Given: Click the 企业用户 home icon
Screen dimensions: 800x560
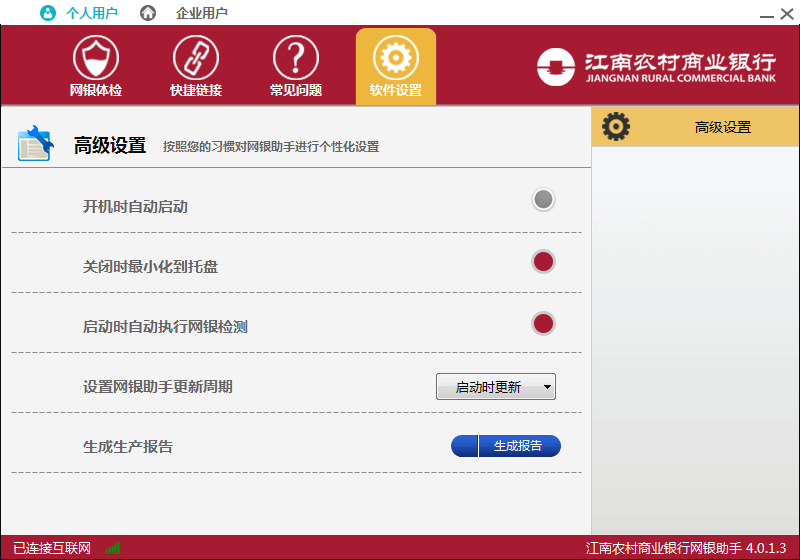Looking at the screenshot, I should tap(148, 13).
